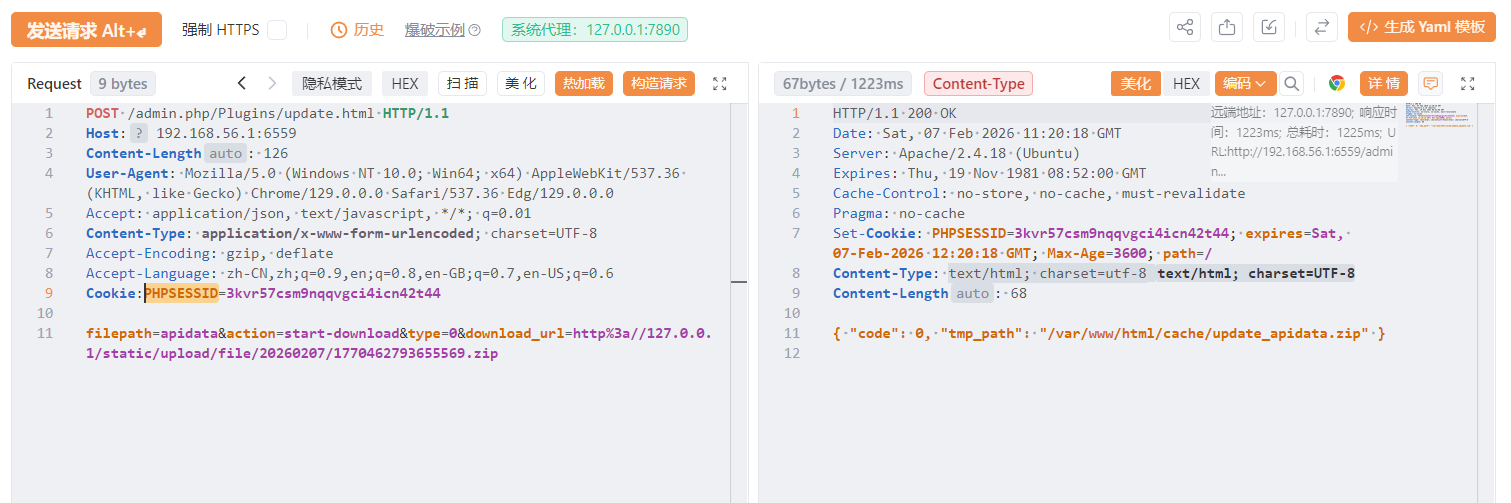Open response in Chrome browser icon

click(1337, 84)
